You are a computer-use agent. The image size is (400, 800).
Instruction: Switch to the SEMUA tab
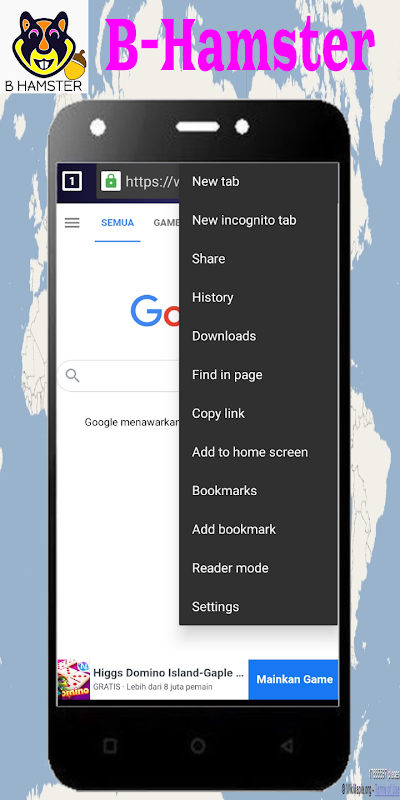pyautogui.click(x=117, y=223)
